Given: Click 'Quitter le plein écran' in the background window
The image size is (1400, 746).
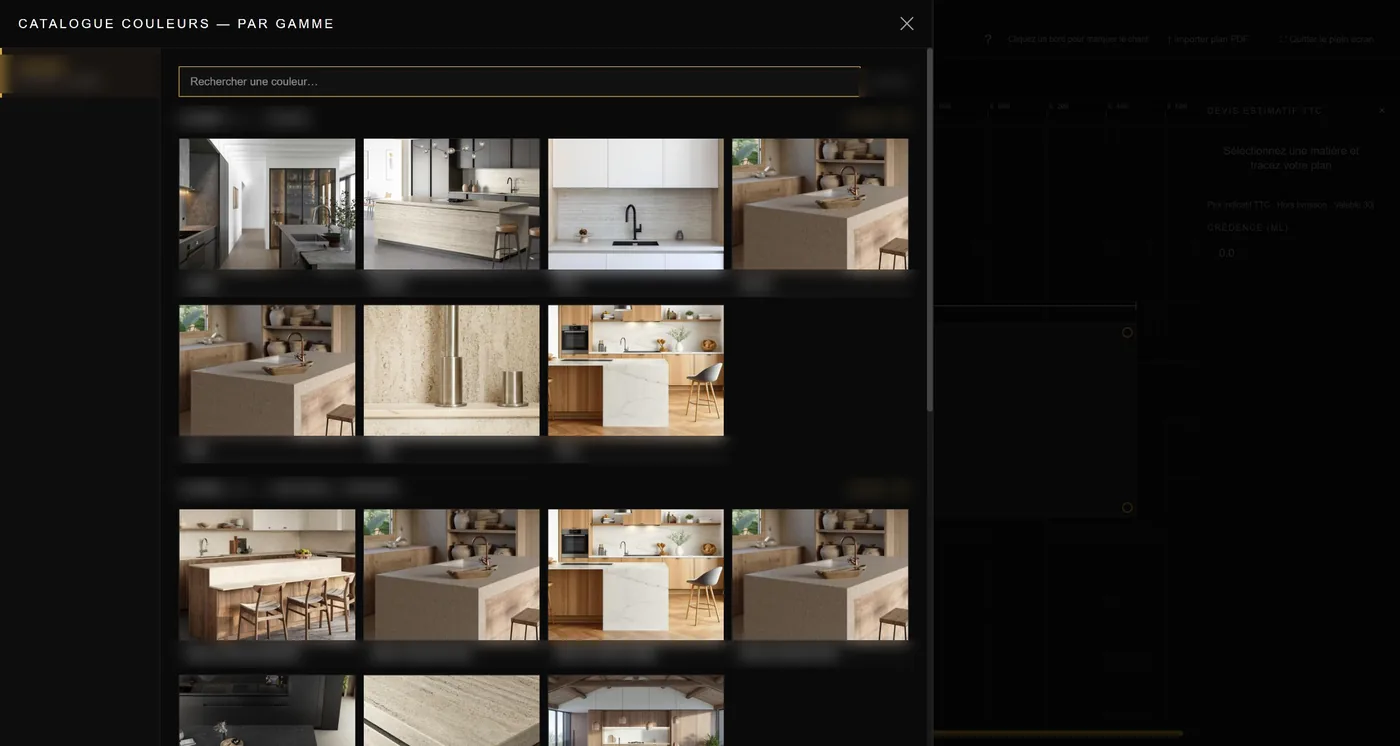Looking at the screenshot, I should click(x=1327, y=39).
